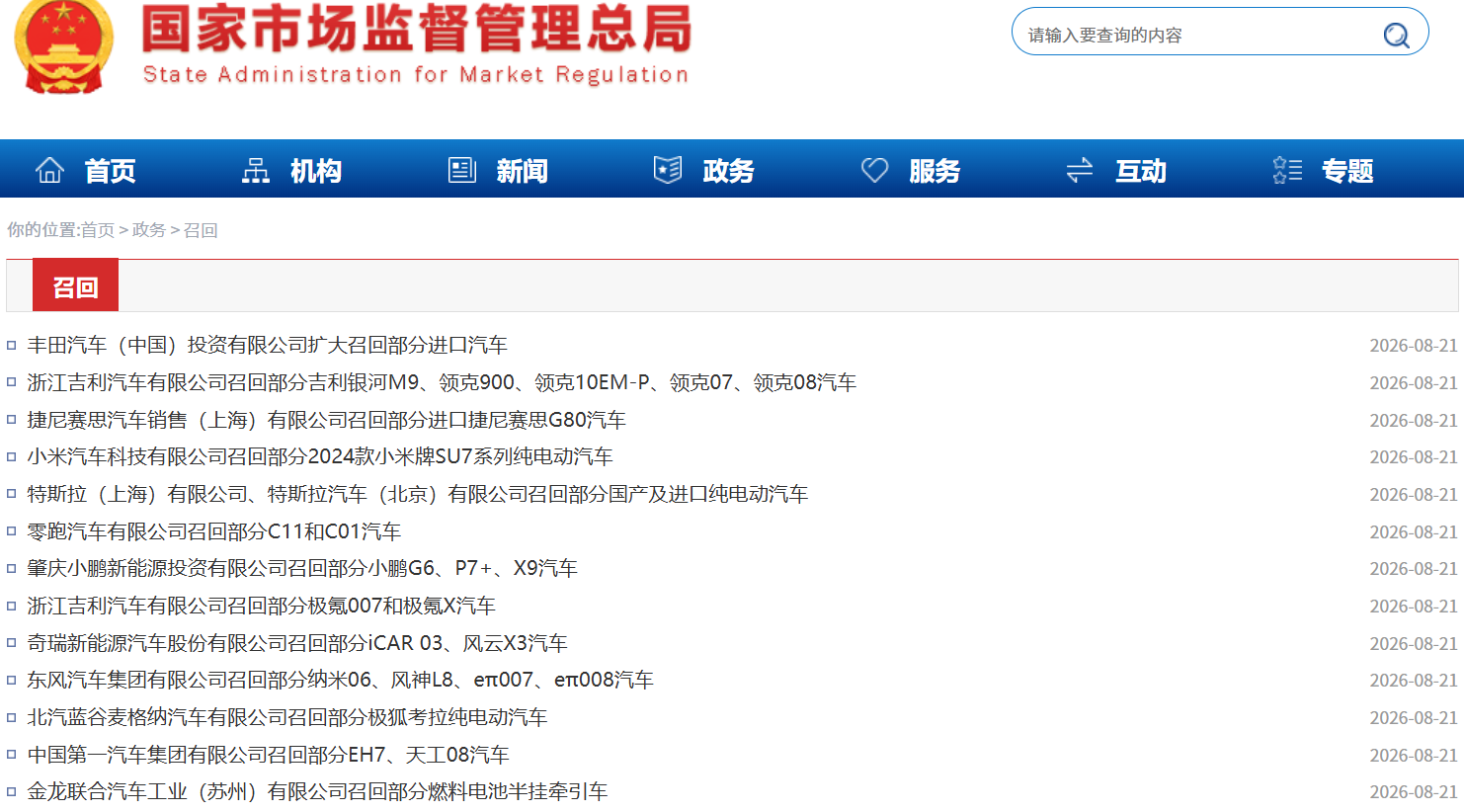
Task: Open the 机构 navigation menu item
Action: tap(316, 171)
